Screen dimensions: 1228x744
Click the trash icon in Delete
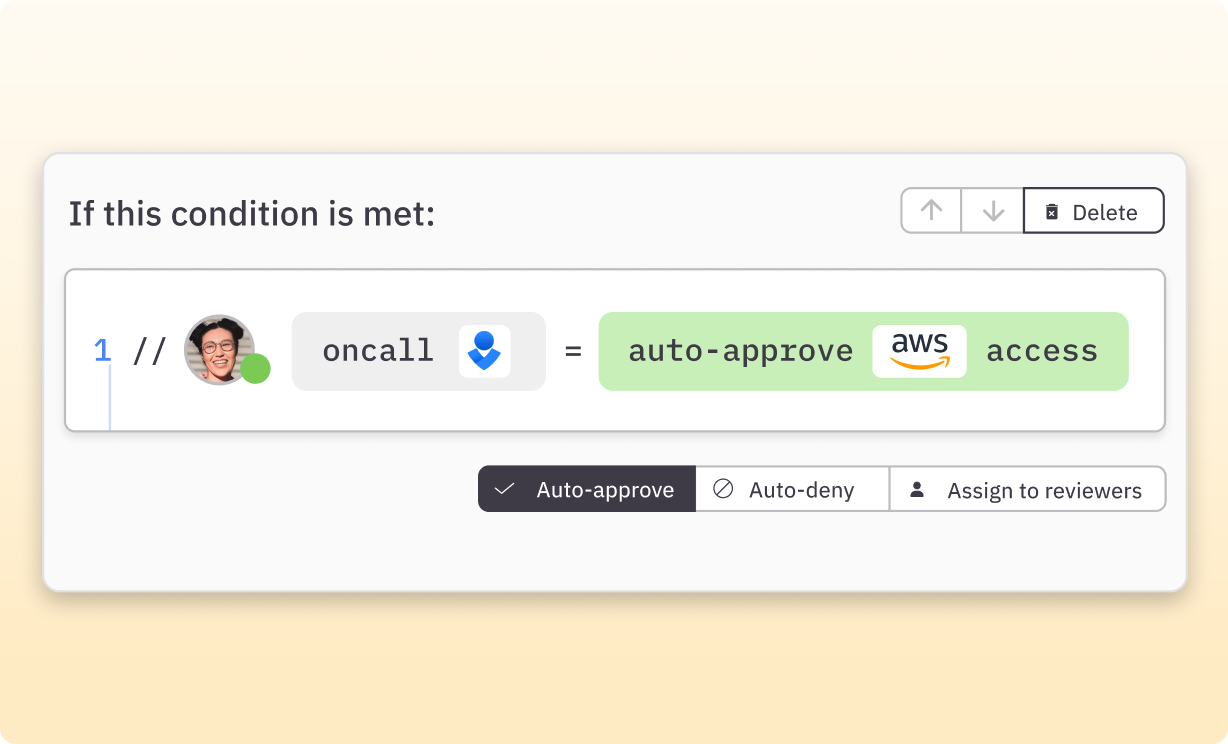(x=1052, y=212)
